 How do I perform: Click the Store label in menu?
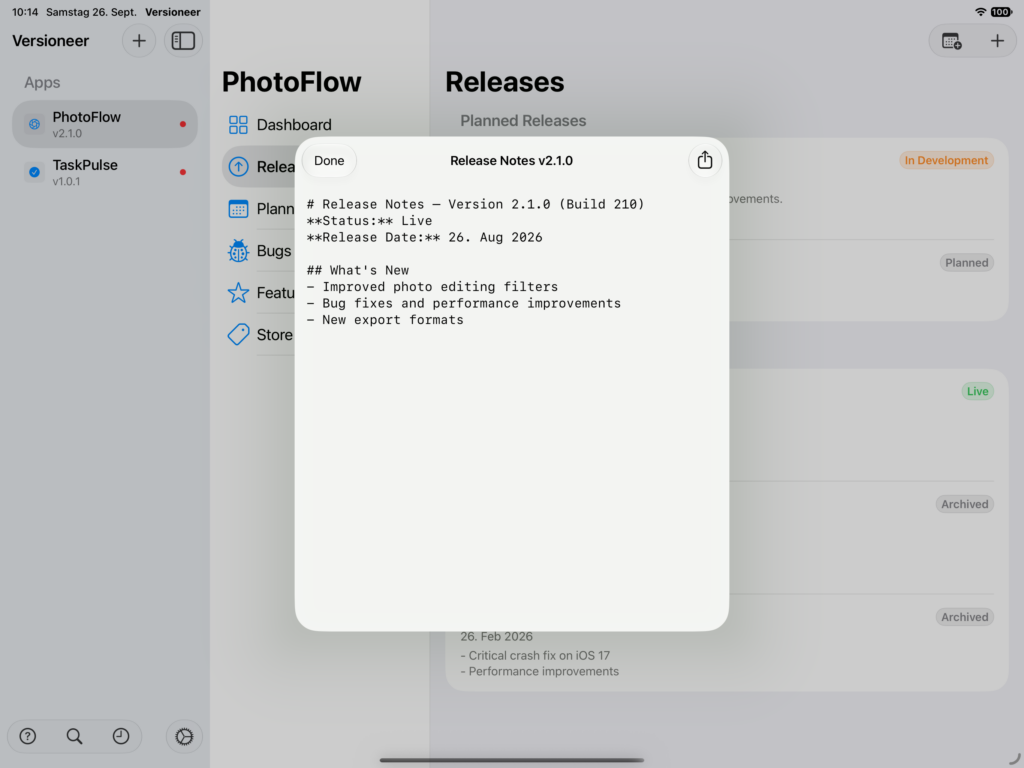tap(274, 335)
